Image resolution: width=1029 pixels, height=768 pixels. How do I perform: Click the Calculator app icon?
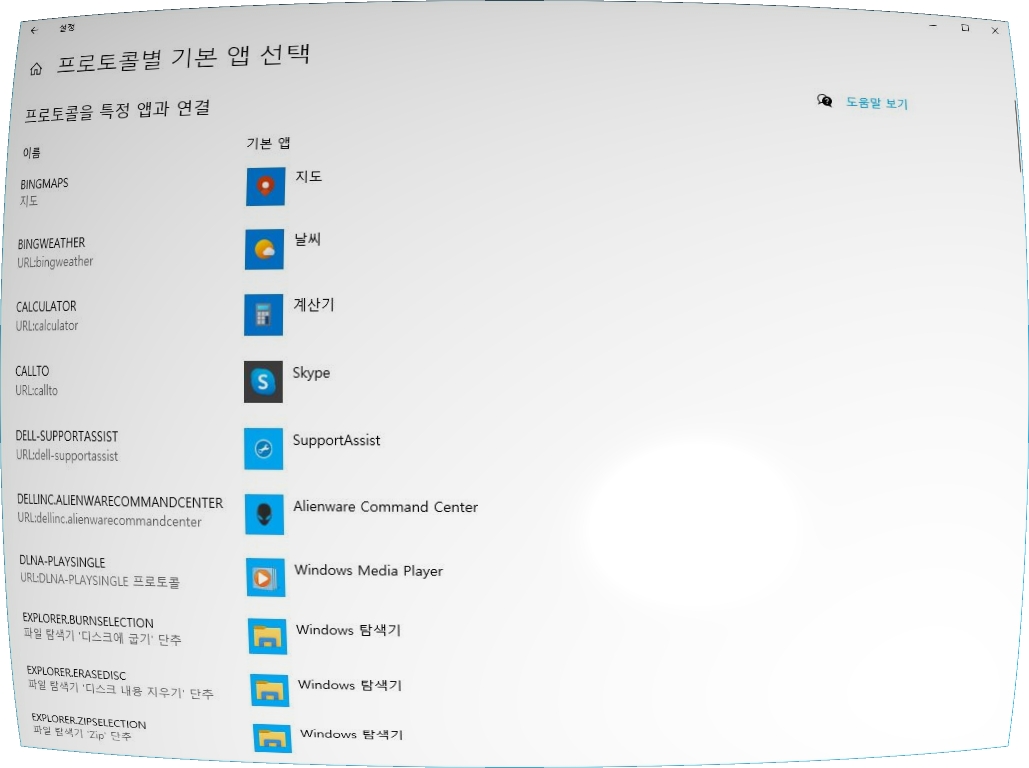click(264, 315)
